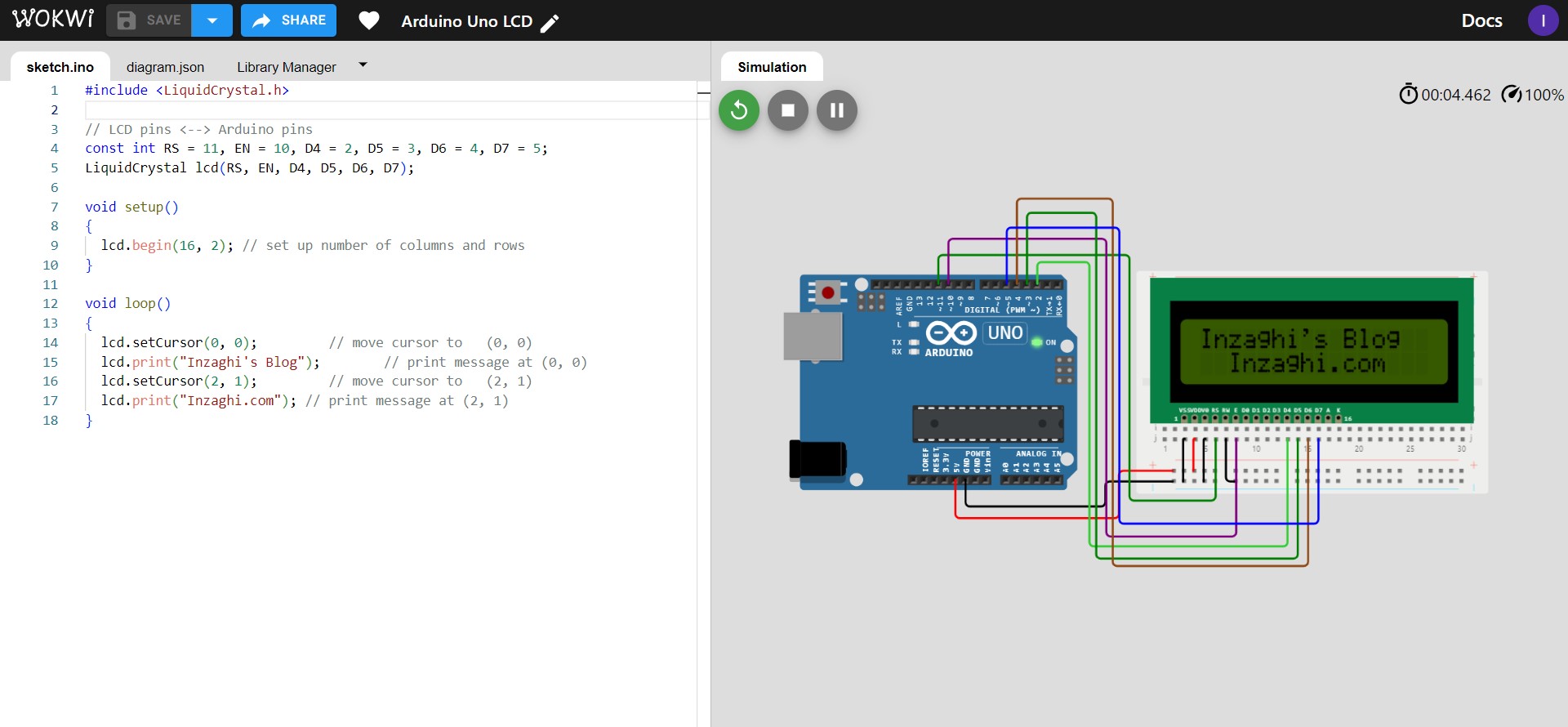Click the simulation speed gauge icon

[x=1512, y=94]
